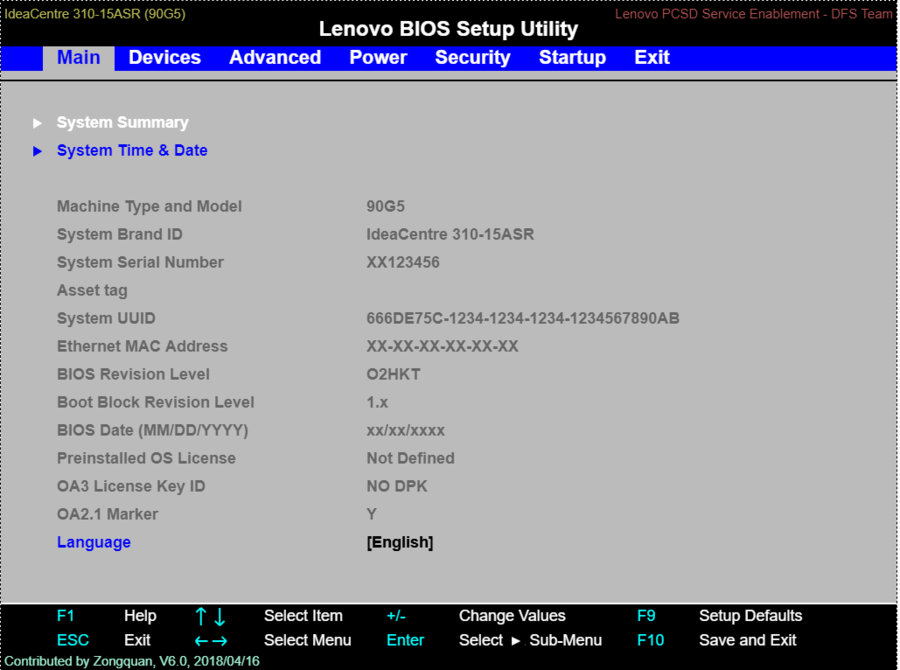Open System Summary sub-menu
900x670 pixels.
[122, 123]
